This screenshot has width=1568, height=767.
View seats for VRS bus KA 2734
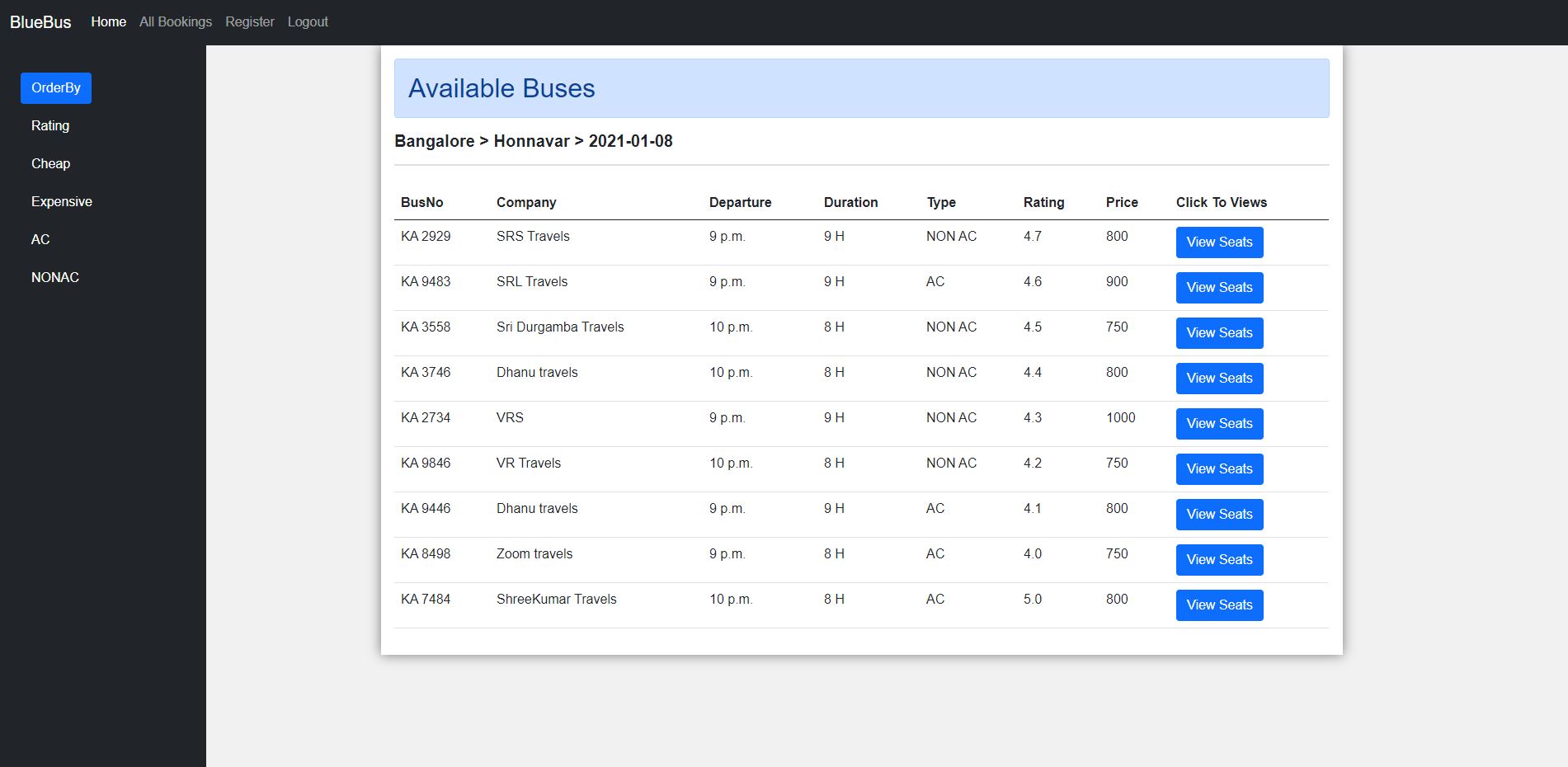point(1219,423)
